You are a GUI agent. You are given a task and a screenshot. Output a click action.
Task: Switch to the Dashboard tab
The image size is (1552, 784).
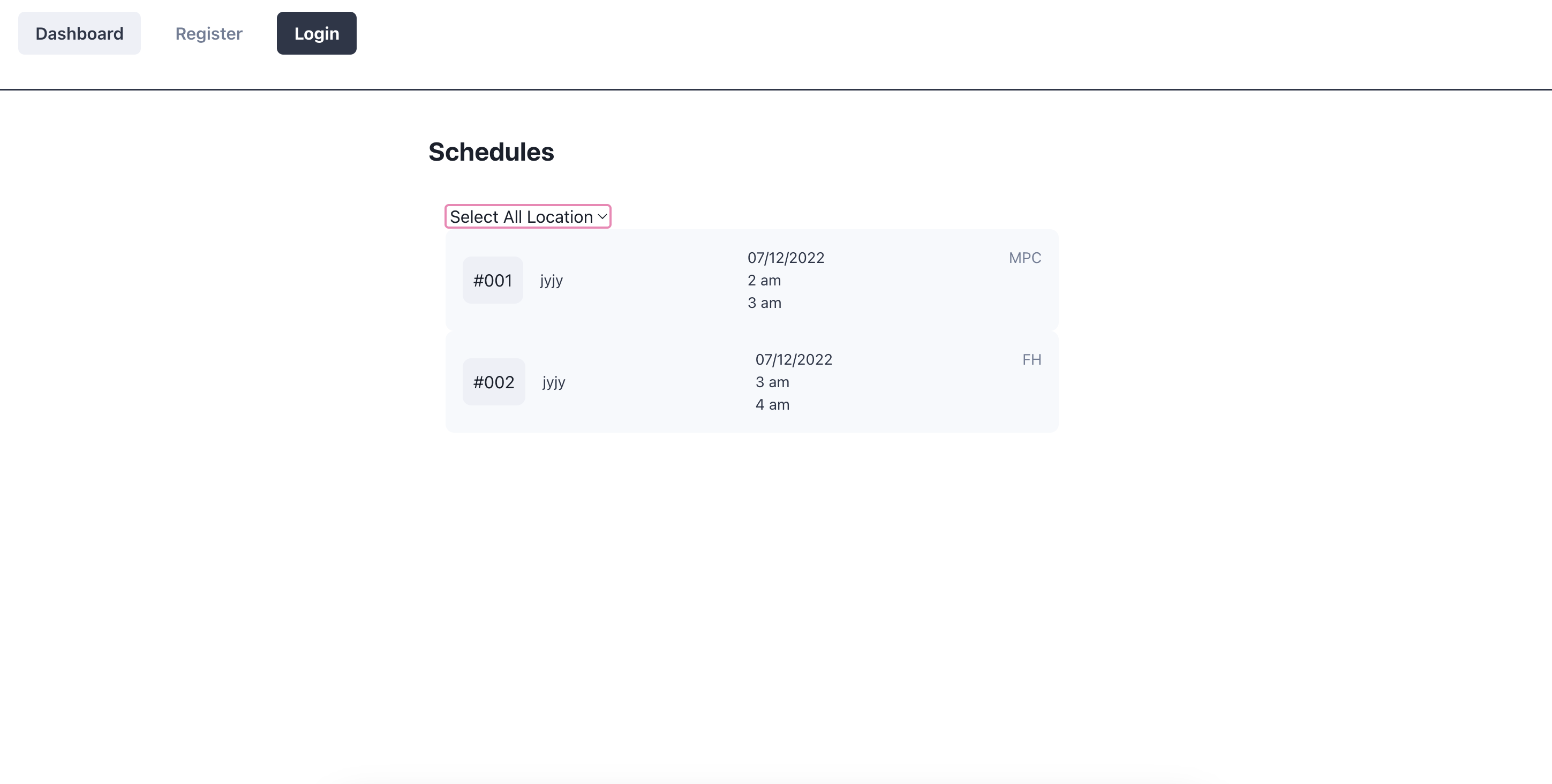79,33
